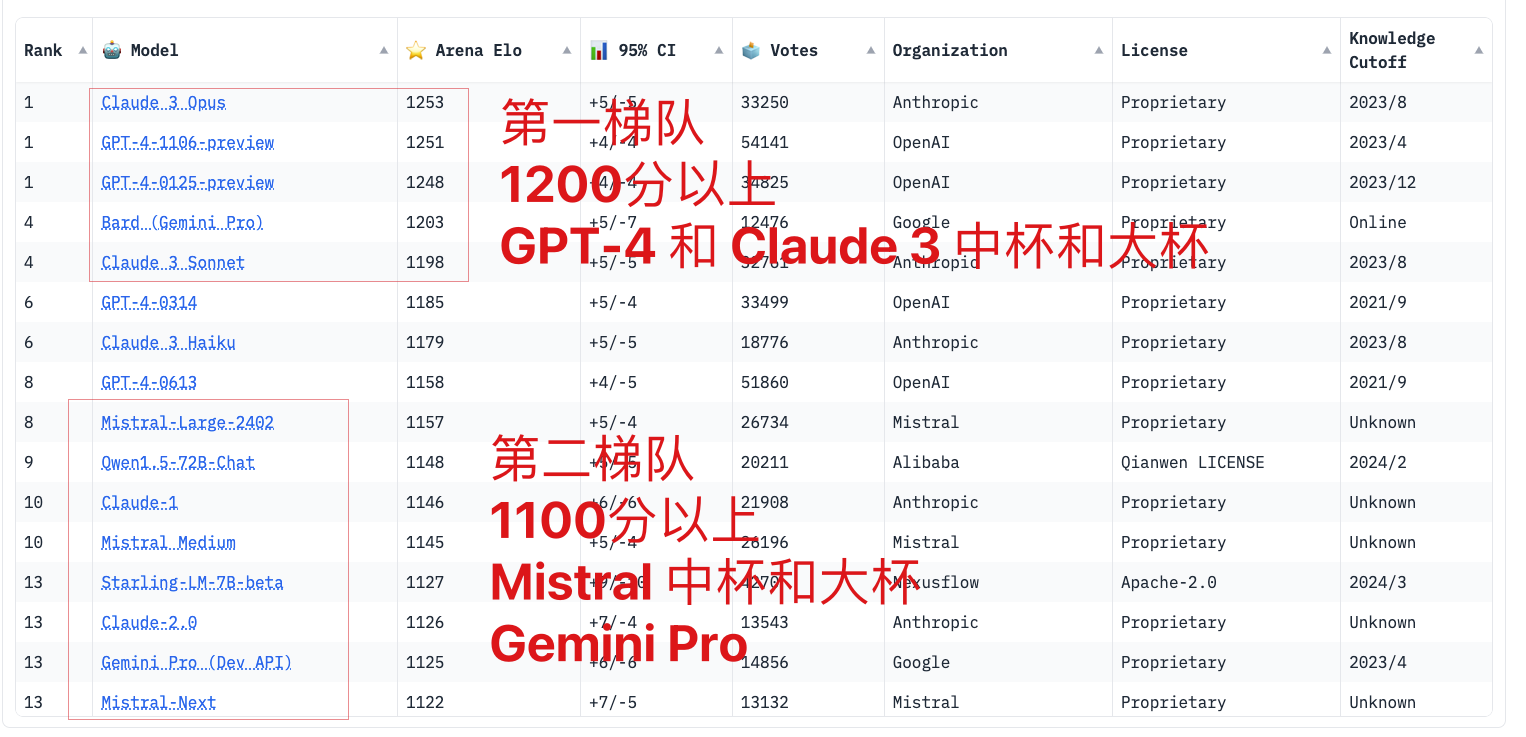Click the vote count 33499
The width and height of the screenshot is (1526, 737).
coord(765,302)
